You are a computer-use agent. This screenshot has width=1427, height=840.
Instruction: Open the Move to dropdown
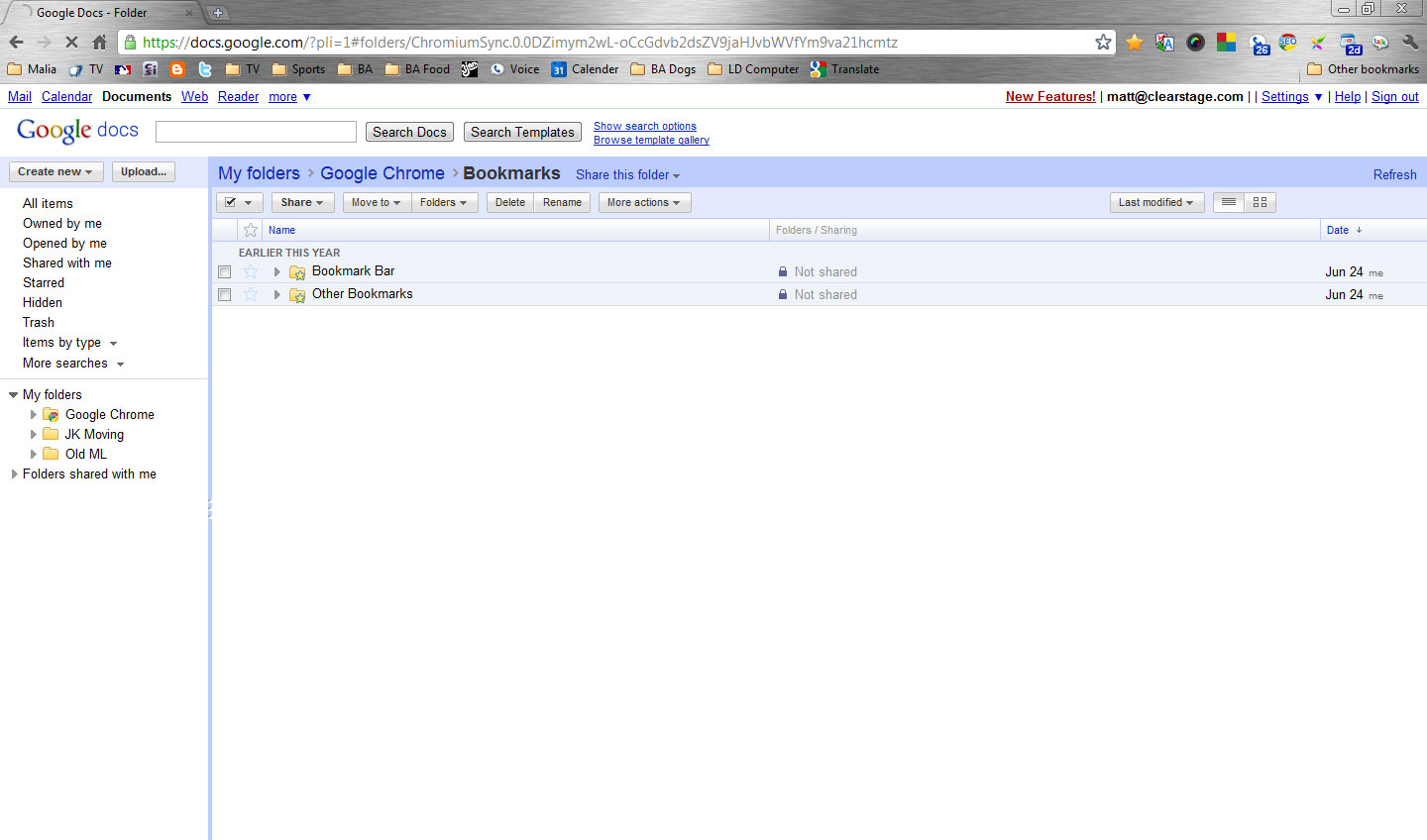point(376,202)
